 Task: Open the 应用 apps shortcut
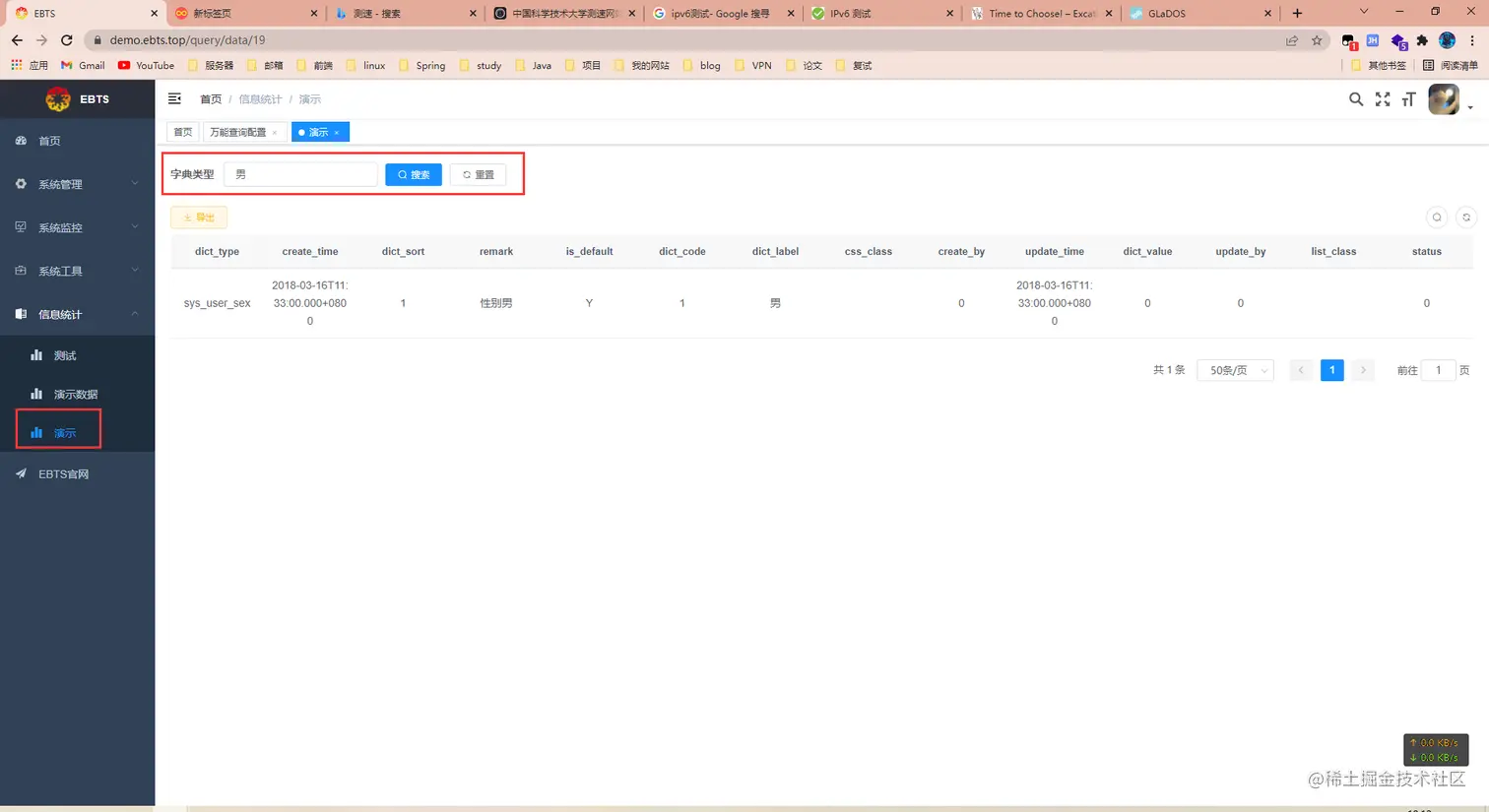point(29,66)
